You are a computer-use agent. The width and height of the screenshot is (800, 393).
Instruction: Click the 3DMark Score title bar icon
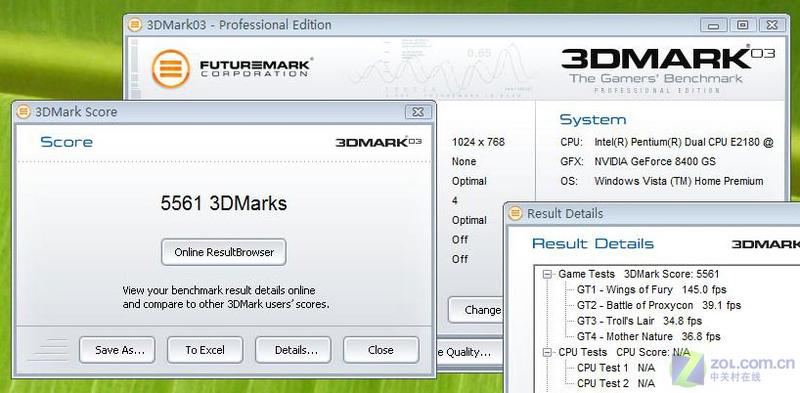coord(23,112)
